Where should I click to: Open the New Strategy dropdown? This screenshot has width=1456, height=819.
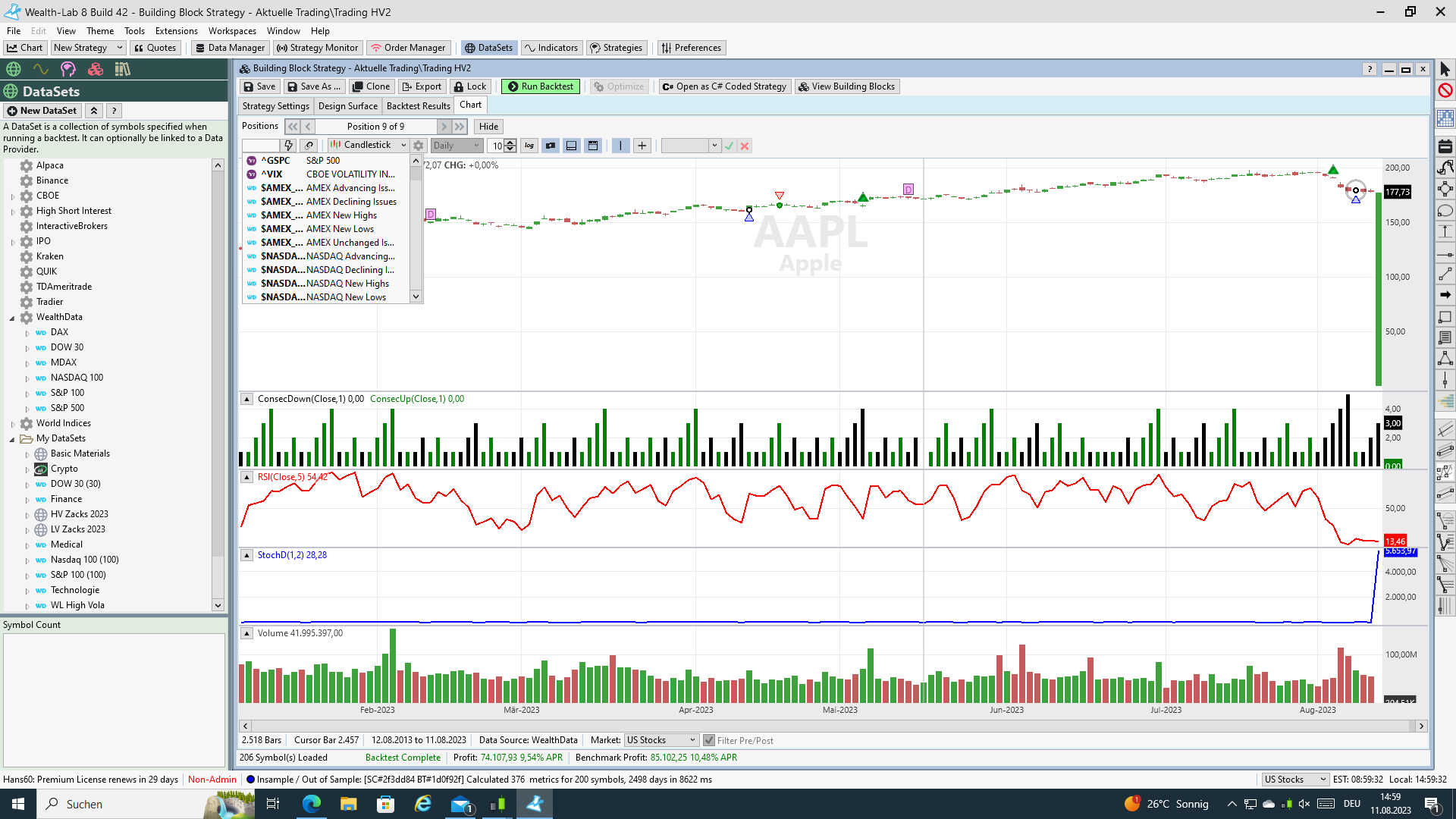tap(87, 48)
